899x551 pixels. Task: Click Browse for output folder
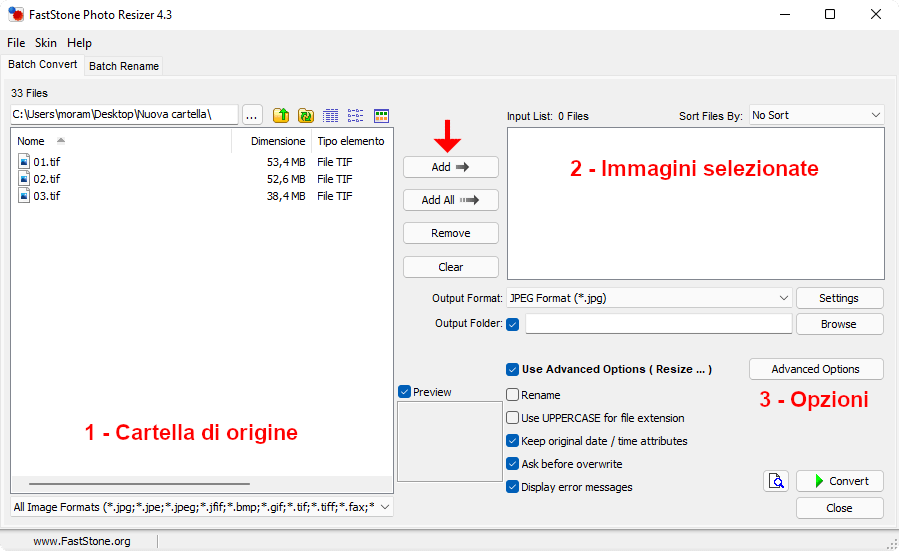839,324
